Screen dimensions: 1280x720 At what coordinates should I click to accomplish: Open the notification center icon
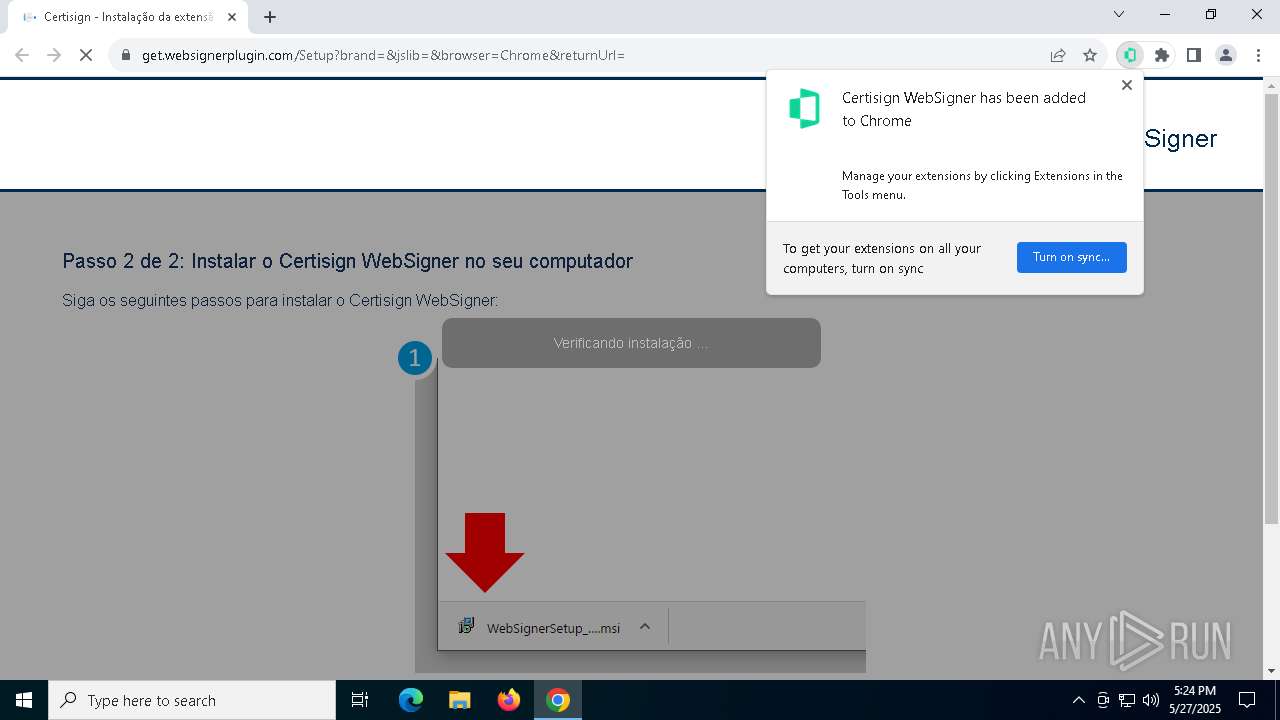(x=1247, y=700)
